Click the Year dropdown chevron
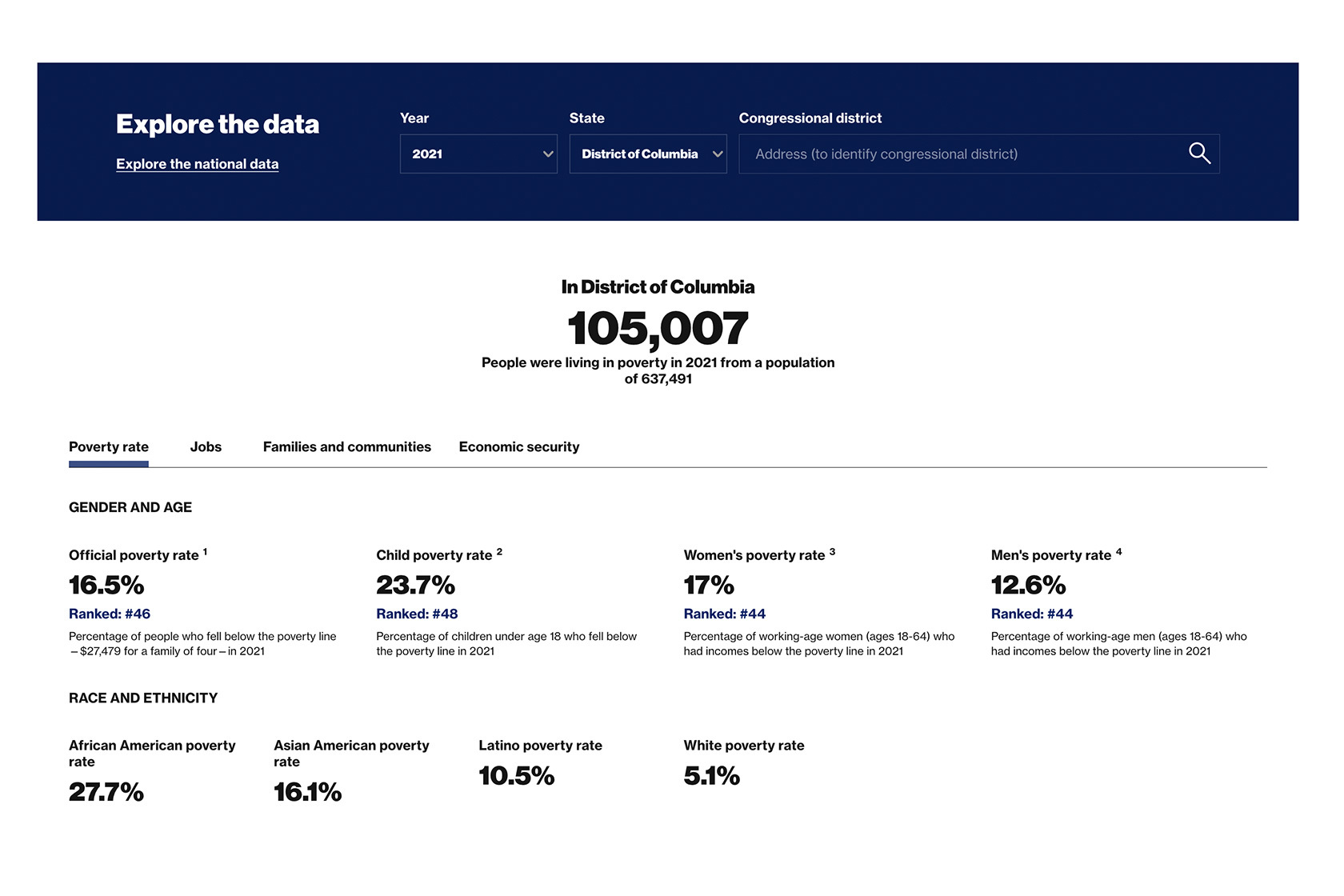 [547, 154]
